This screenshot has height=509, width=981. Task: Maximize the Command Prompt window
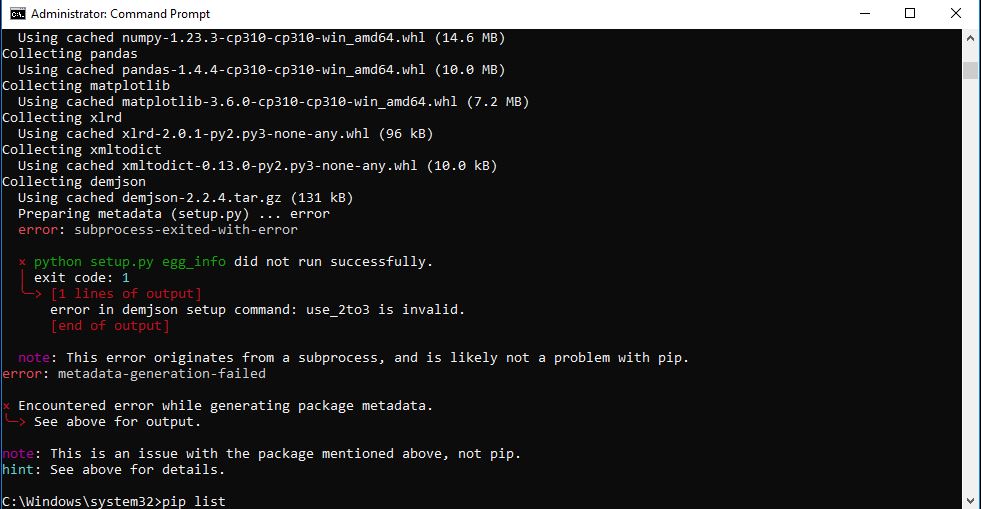point(910,13)
